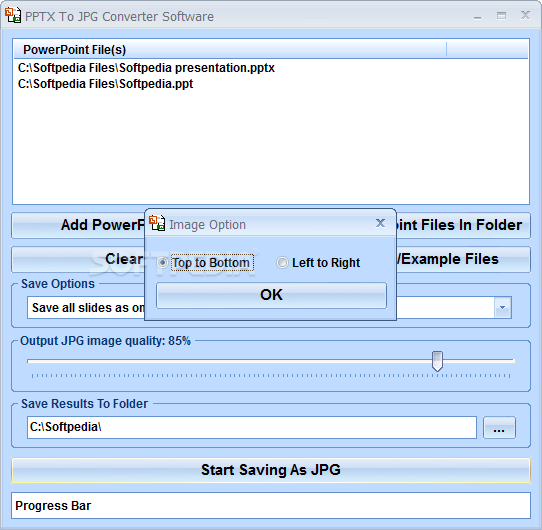
Task: Click the JPG image quality slider handle
Action: [437, 361]
